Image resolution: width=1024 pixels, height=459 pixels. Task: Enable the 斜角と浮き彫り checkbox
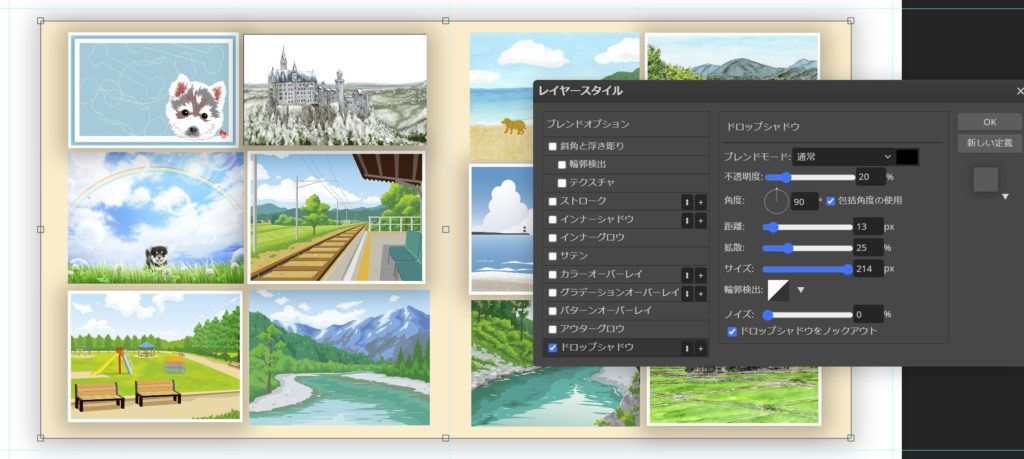[x=554, y=146]
